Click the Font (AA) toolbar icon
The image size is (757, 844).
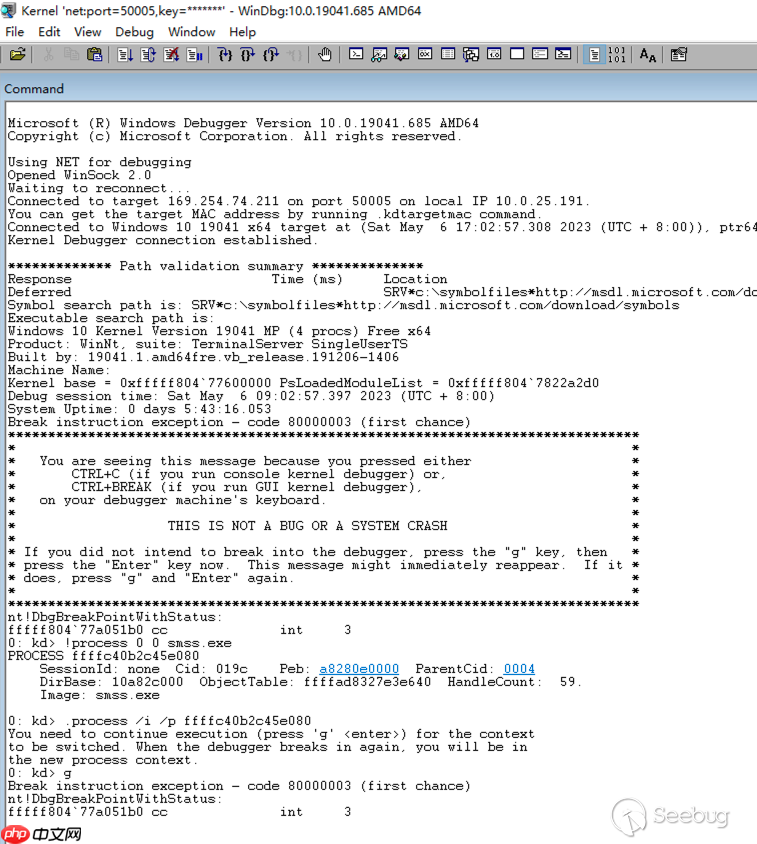pos(648,54)
